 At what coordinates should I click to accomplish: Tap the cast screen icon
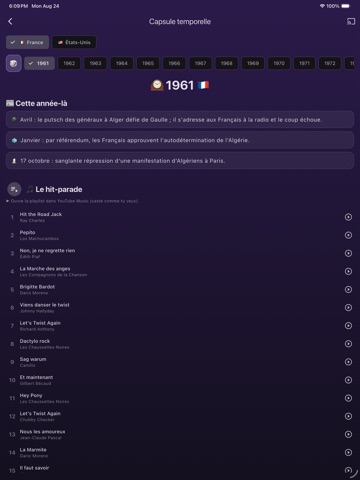(x=351, y=22)
